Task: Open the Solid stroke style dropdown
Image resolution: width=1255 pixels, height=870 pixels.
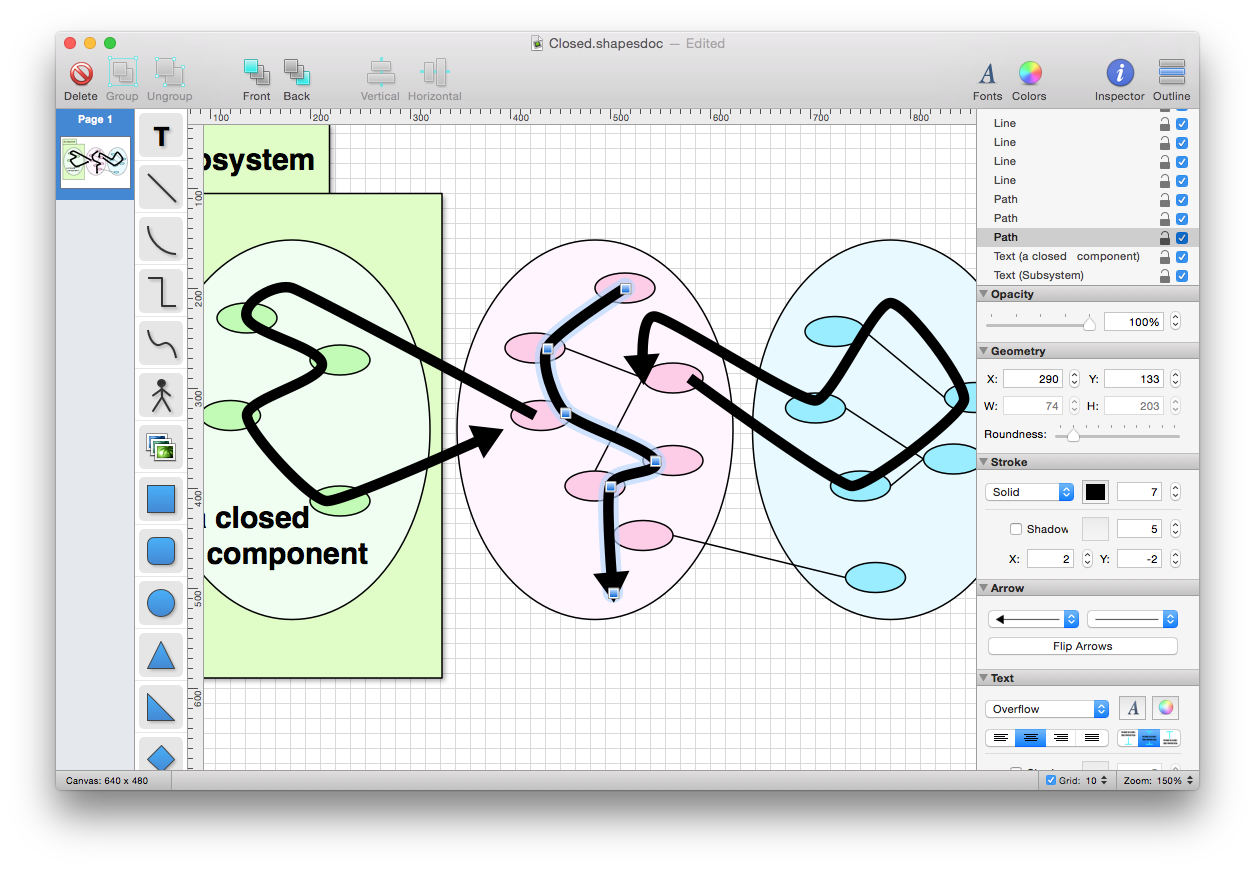Action: [1029, 491]
